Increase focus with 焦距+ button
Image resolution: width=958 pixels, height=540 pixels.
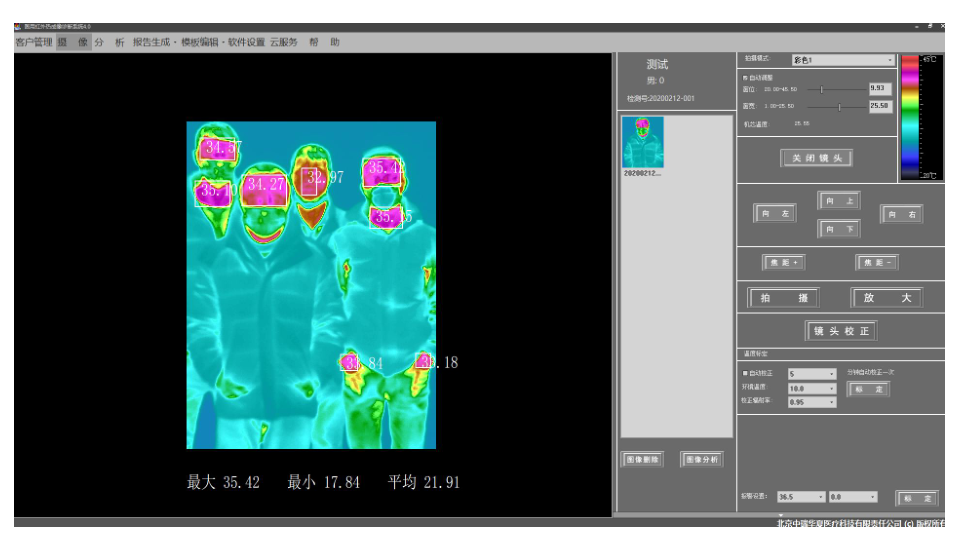[785, 263]
